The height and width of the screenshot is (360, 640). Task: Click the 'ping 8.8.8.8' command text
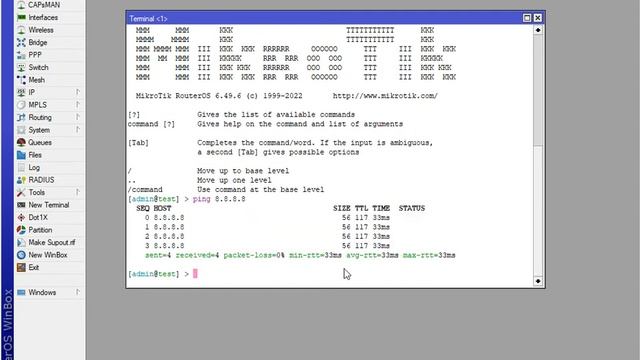coord(219,199)
